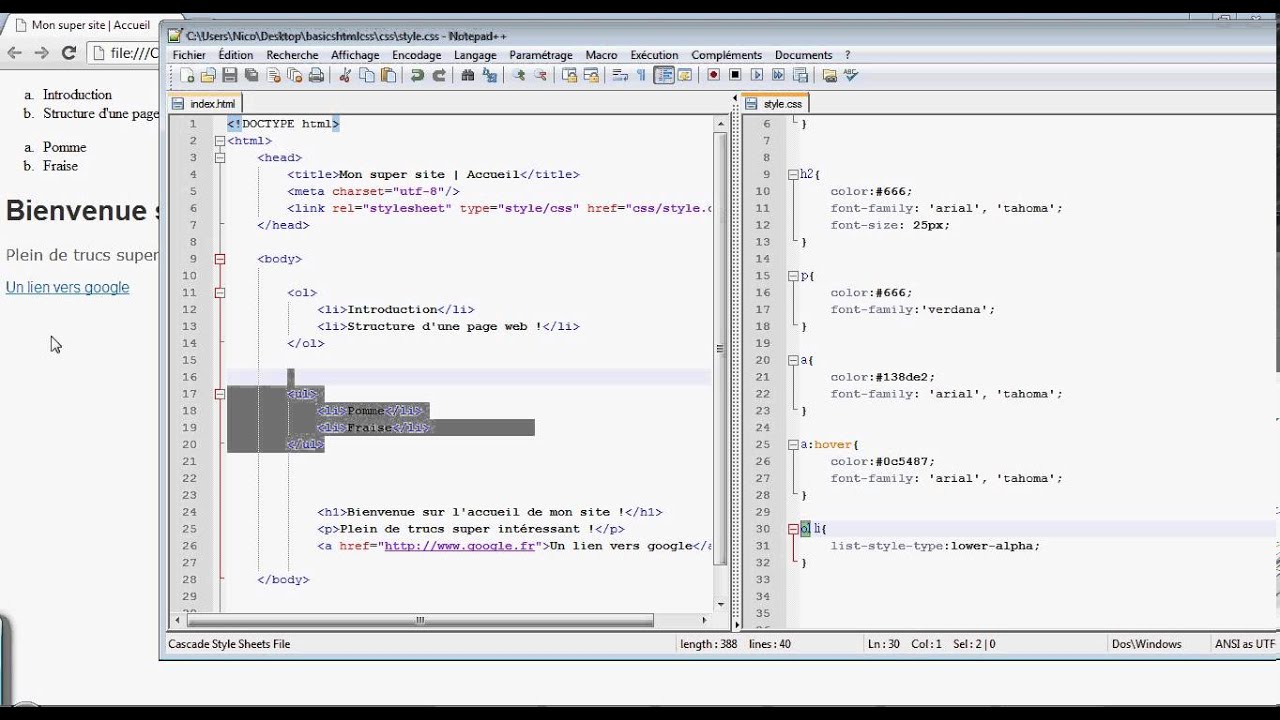Click the Stop recording macro icon
Viewport: 1280px width, 720px height.
[735, 75]
